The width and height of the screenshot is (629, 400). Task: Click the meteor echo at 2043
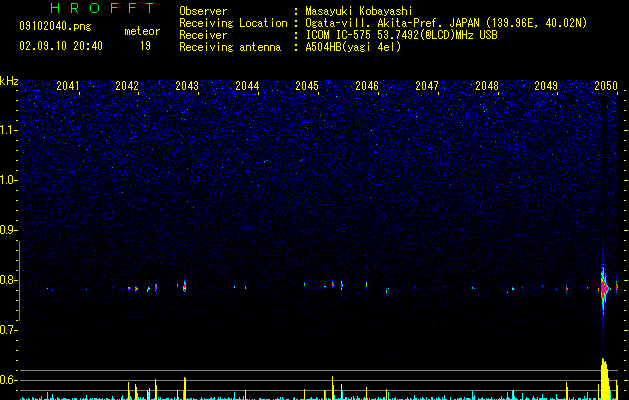tap(185, 286)
